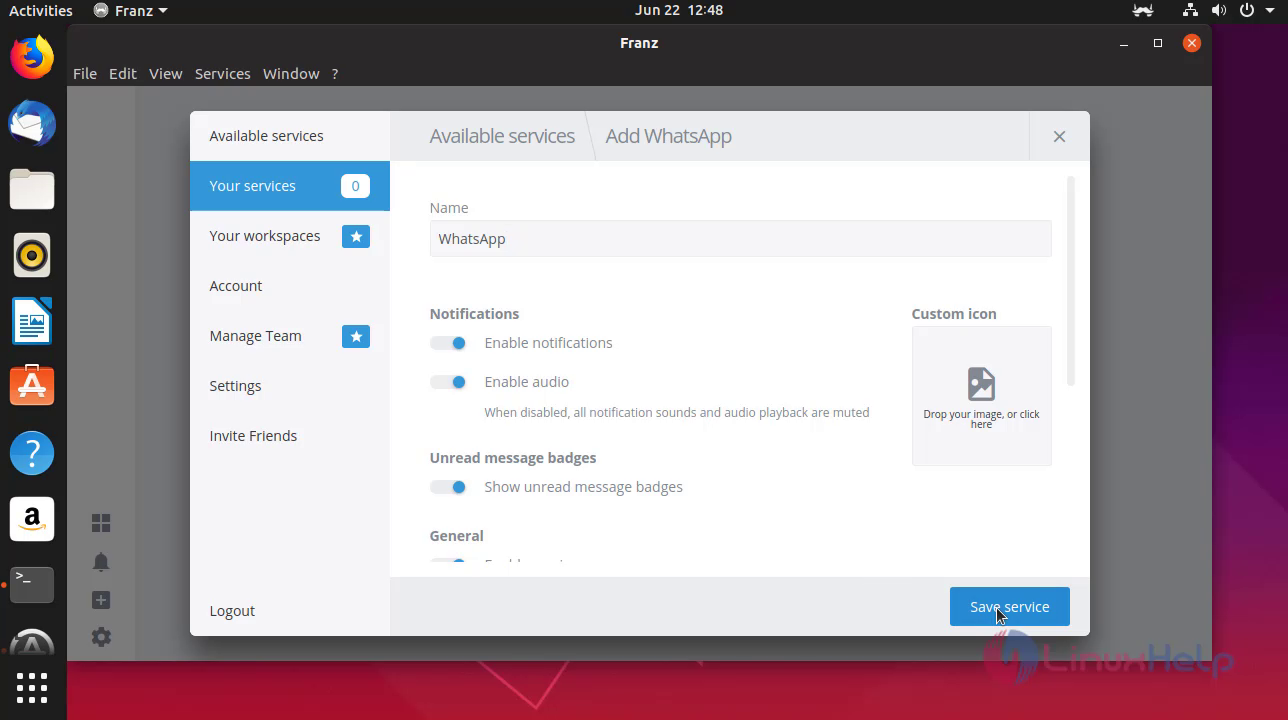Click the Amazon icon in the dock
The width and height of the screenshot is (1288, 720).
coord(32,518)
